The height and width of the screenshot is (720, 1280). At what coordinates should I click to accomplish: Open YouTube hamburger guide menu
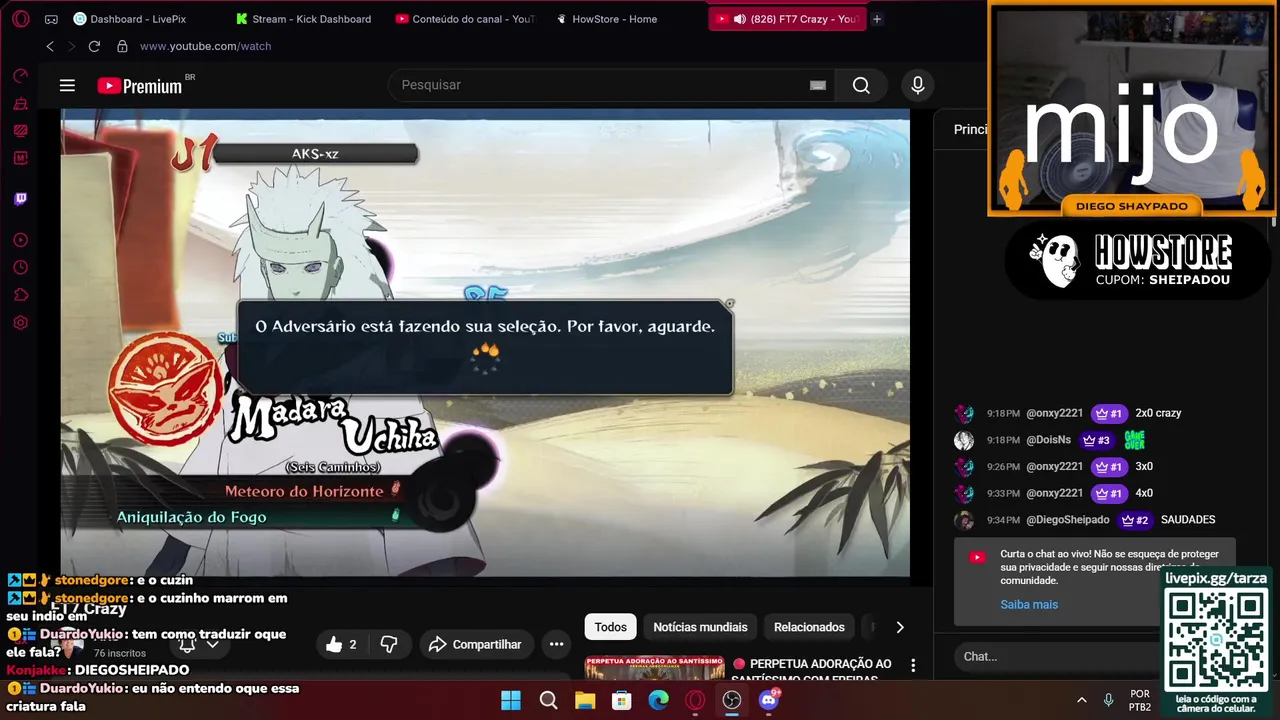click(67, 86)
